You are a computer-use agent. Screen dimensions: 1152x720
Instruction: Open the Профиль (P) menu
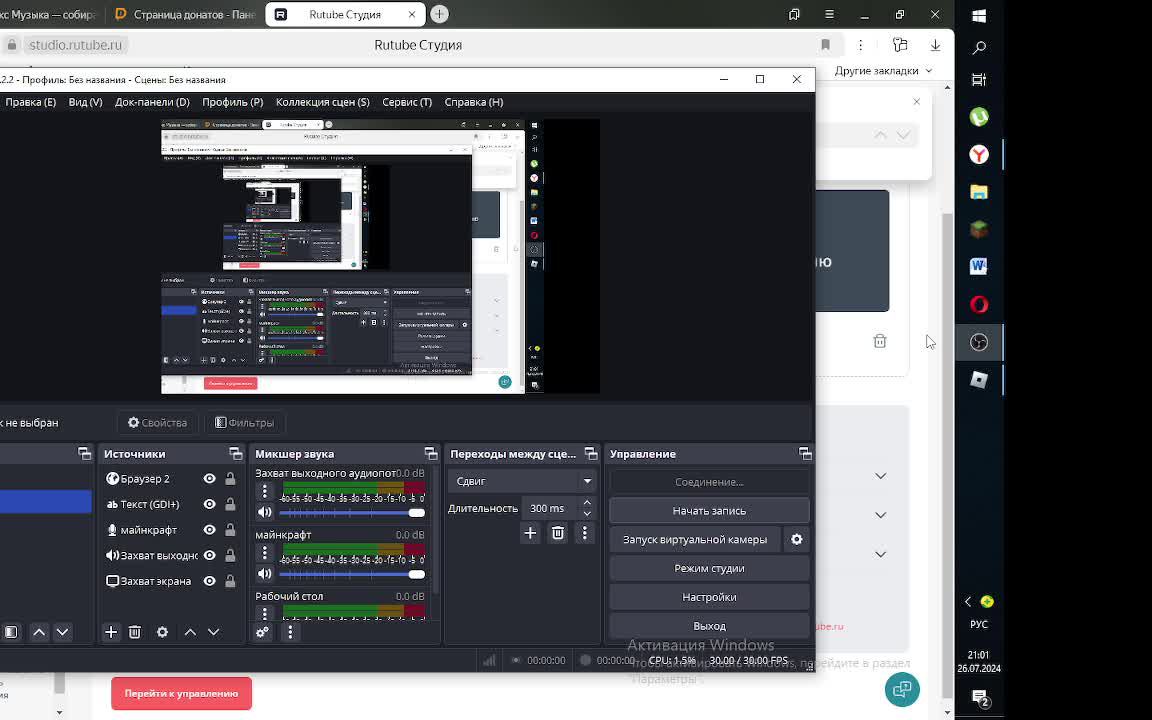click(x=232, y=102)
